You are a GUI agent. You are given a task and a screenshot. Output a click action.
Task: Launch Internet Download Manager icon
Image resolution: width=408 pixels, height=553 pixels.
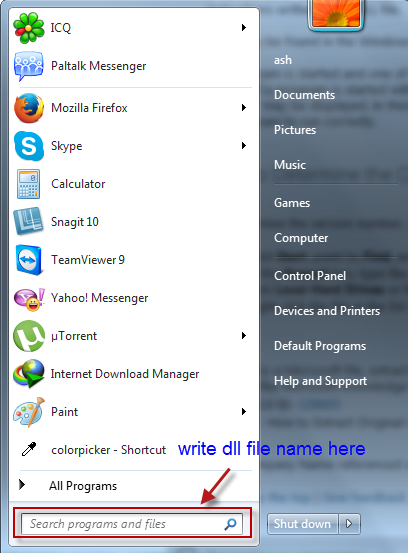29,373
